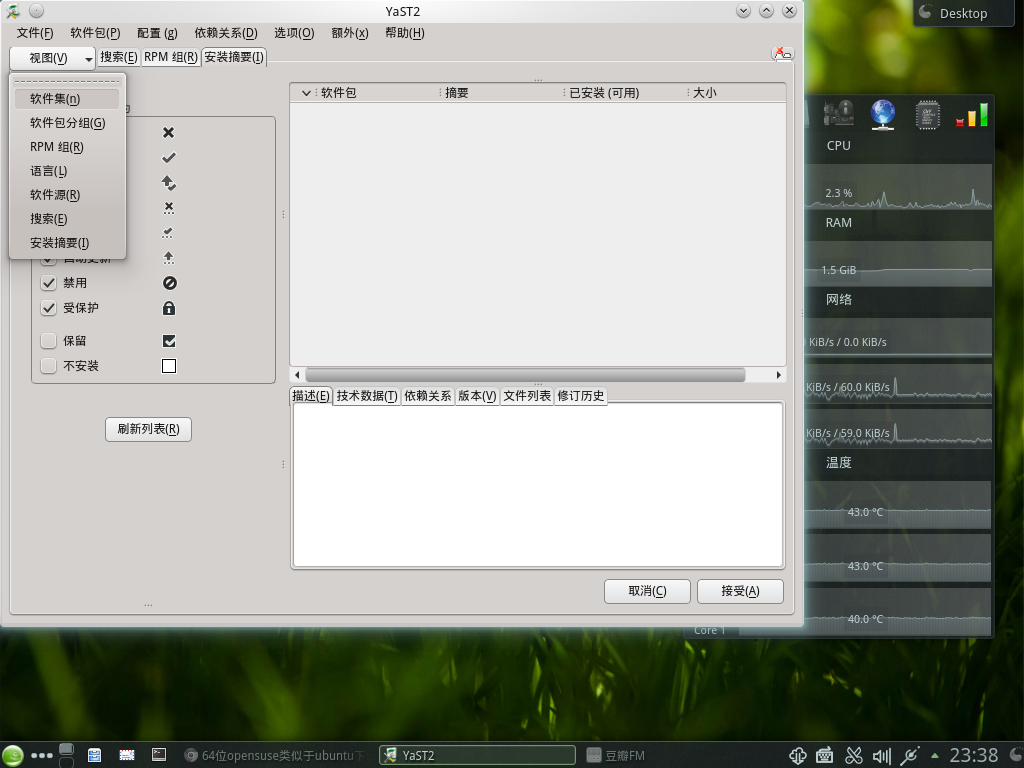Open the 视图(V) dropdown button
1024x768 pixels.
point(53,58)
